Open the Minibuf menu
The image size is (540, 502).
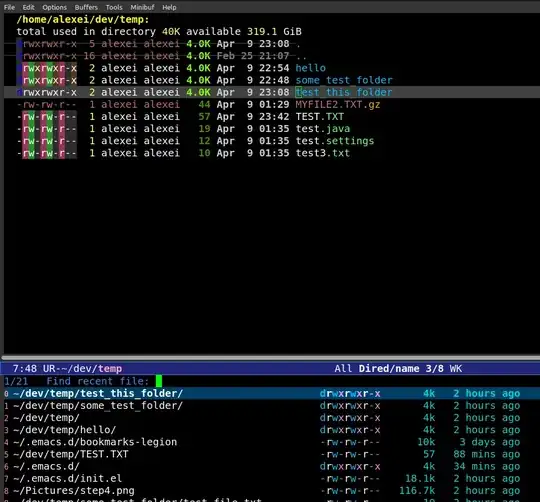point(142,7)
